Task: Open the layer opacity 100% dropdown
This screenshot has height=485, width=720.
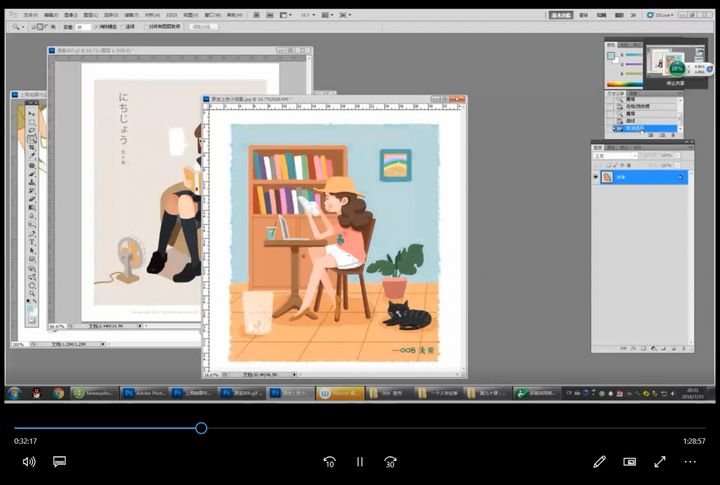Action: (677, 155)
